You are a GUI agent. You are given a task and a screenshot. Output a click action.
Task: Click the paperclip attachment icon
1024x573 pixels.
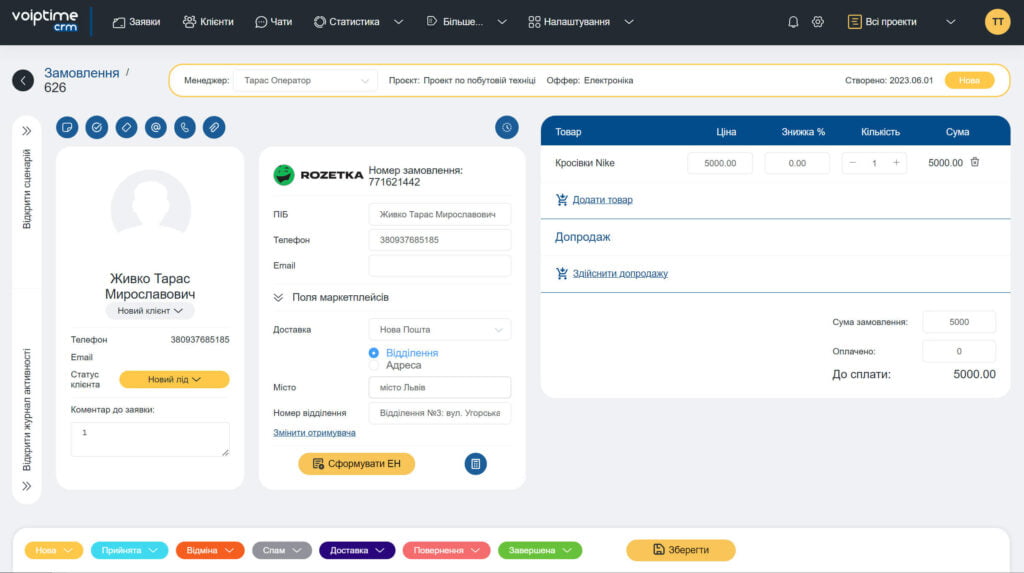point(214,127)
